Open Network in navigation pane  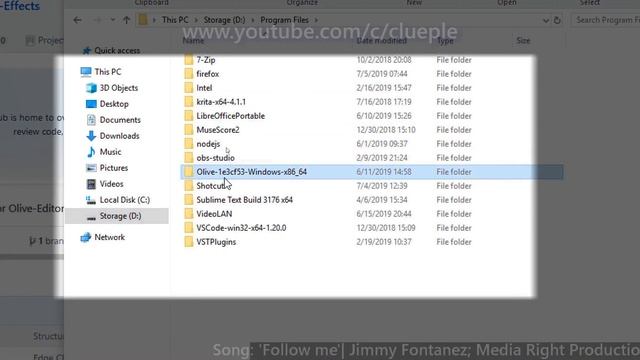click(109, 237)
